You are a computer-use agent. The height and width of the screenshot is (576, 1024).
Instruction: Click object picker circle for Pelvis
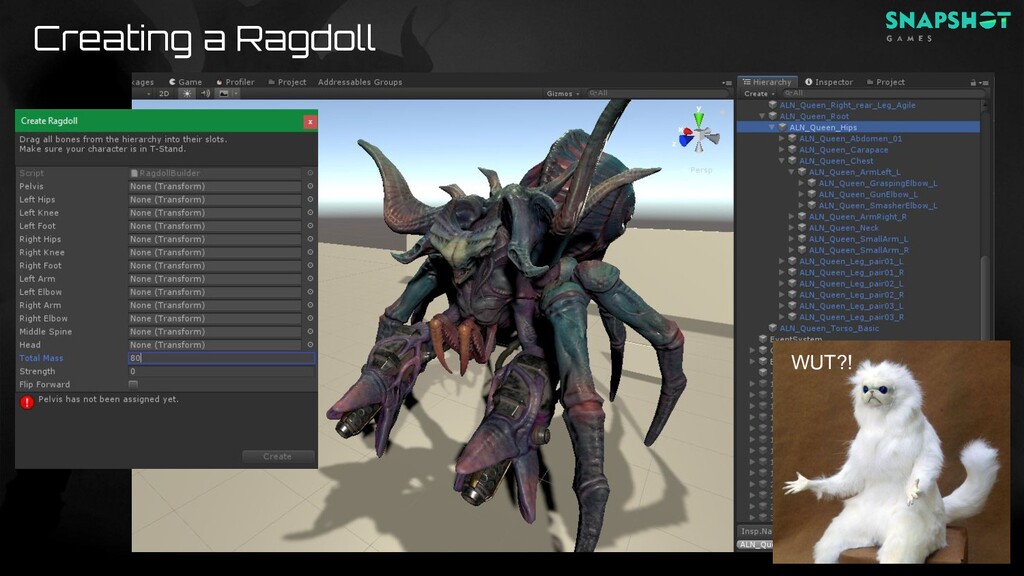(310, 186)
